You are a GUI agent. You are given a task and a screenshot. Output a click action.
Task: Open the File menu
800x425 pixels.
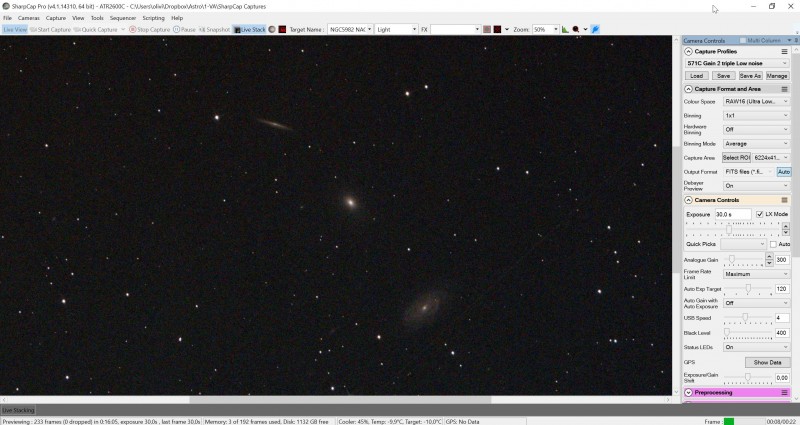(x=7, y=18)
